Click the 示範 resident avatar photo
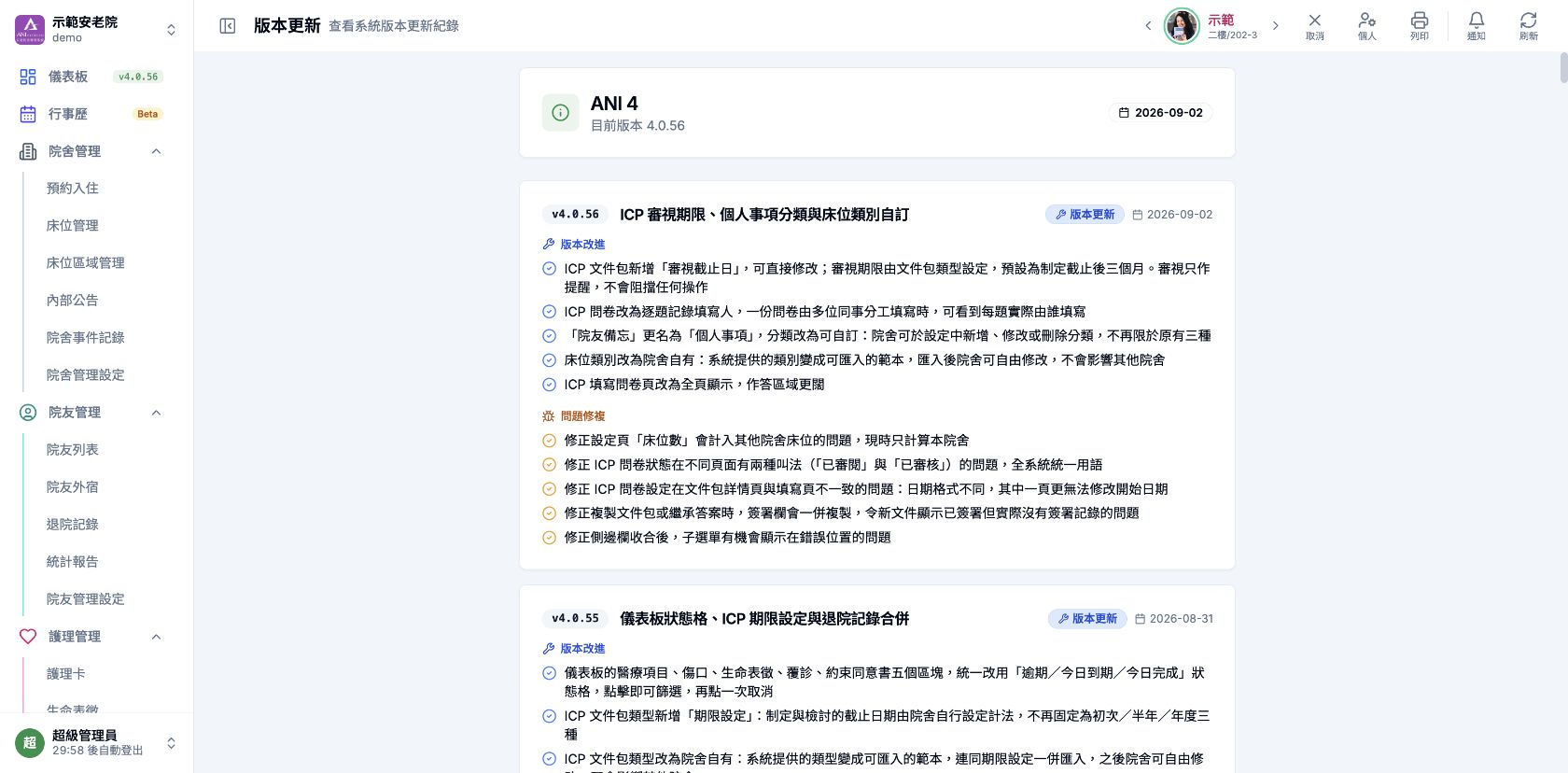 pos(1182,26)
